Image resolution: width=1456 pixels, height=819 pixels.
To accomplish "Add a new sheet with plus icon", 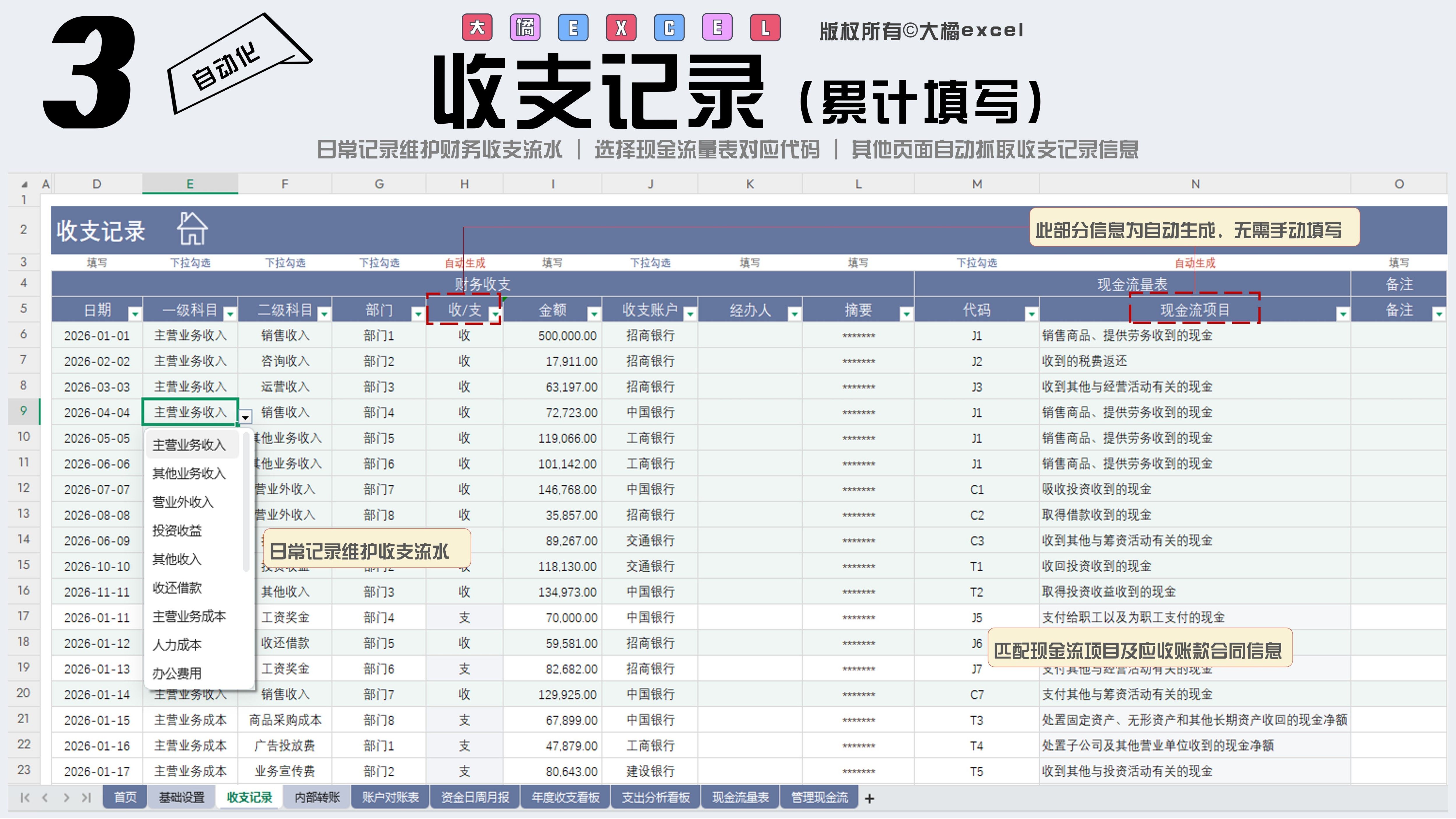I will (869, 798).
